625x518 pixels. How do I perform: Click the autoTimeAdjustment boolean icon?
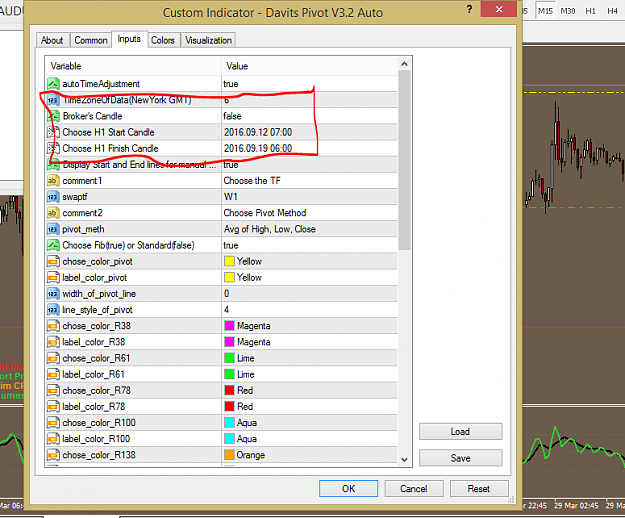click(x=53, y=84)
